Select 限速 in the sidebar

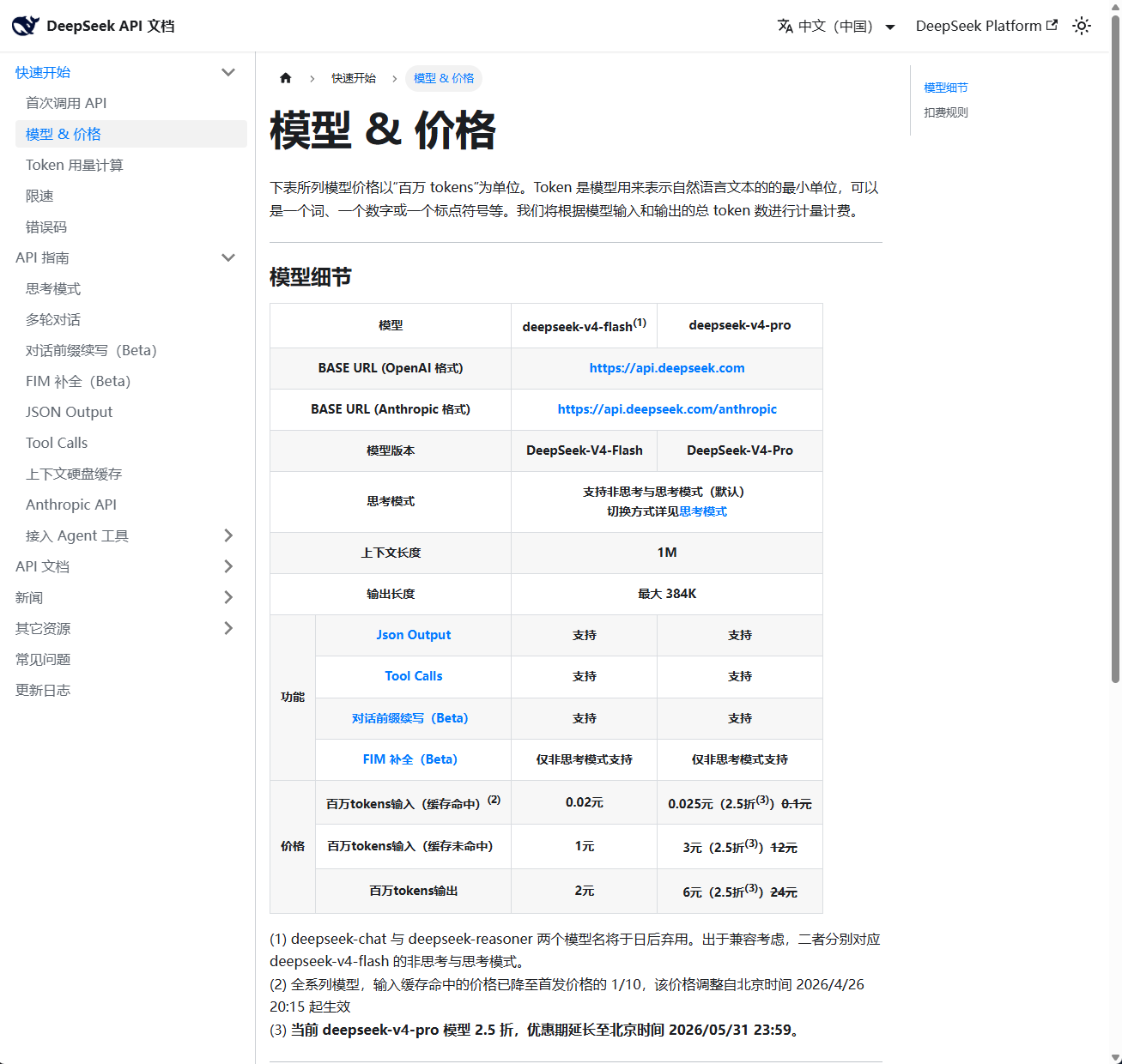39,196
